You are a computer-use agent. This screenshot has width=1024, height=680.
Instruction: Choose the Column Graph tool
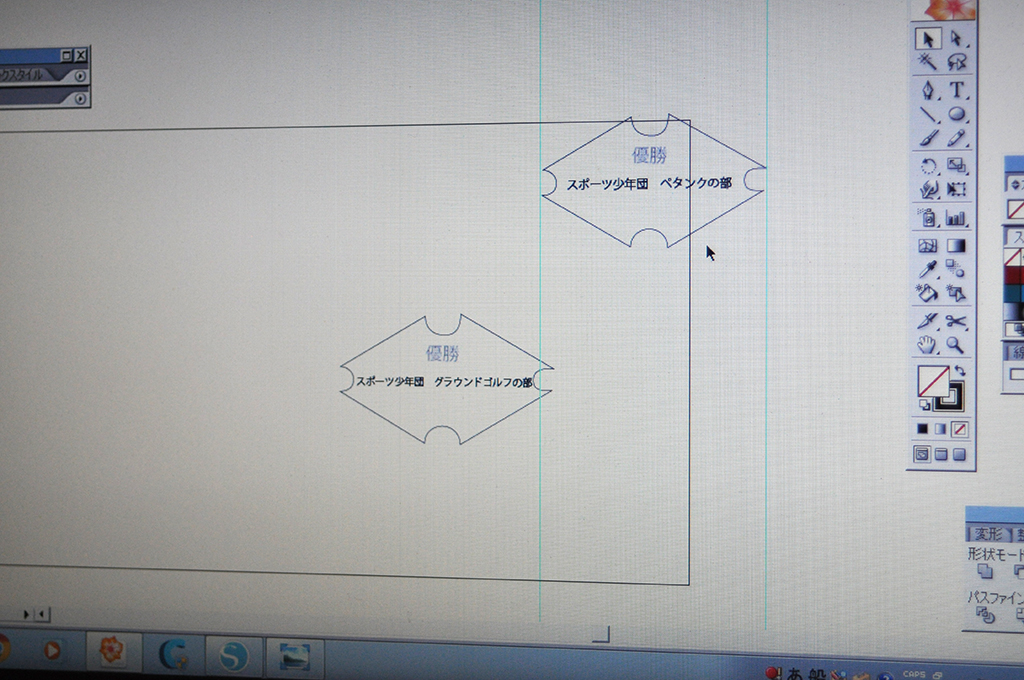point(957,217)
